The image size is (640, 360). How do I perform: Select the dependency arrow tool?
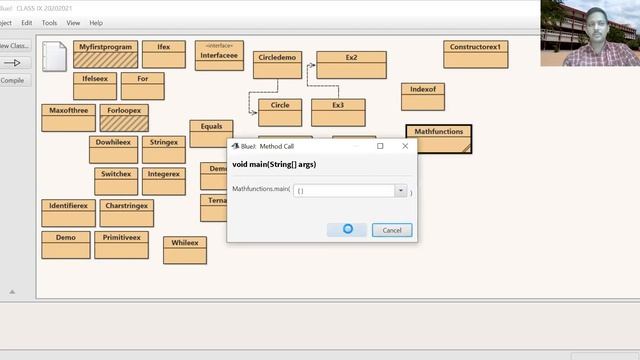(15, 63)
